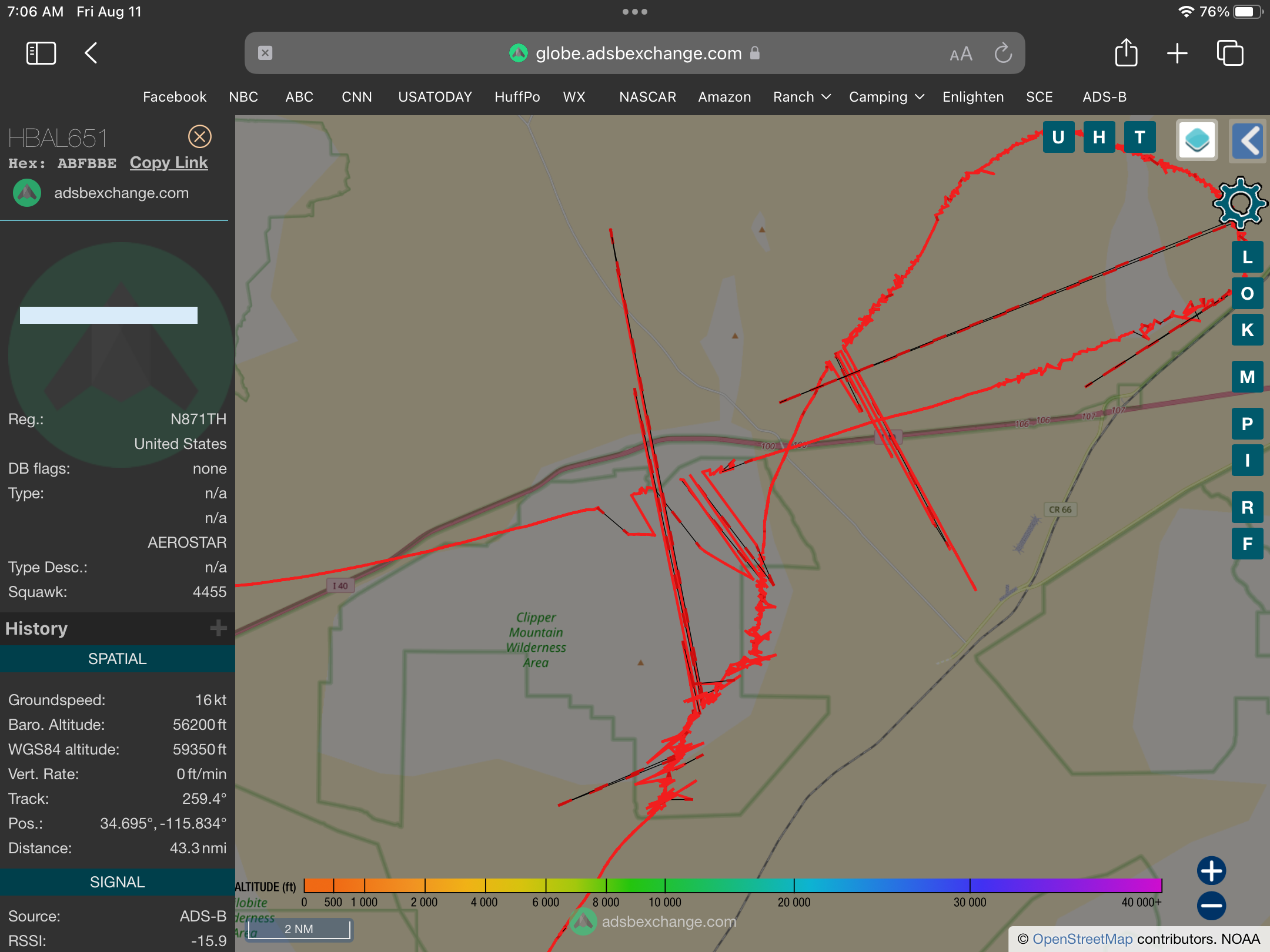Open the Safari sidebar panel icon
This screenshot has width=1270, height=952.
41,53
